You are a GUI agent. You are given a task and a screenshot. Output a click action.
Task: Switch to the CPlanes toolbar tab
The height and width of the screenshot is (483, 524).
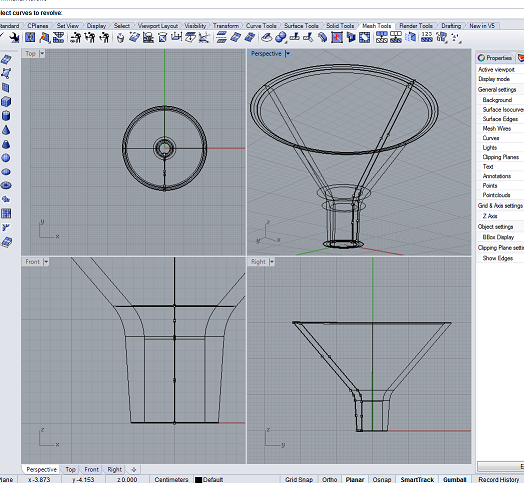click(37, 26)
